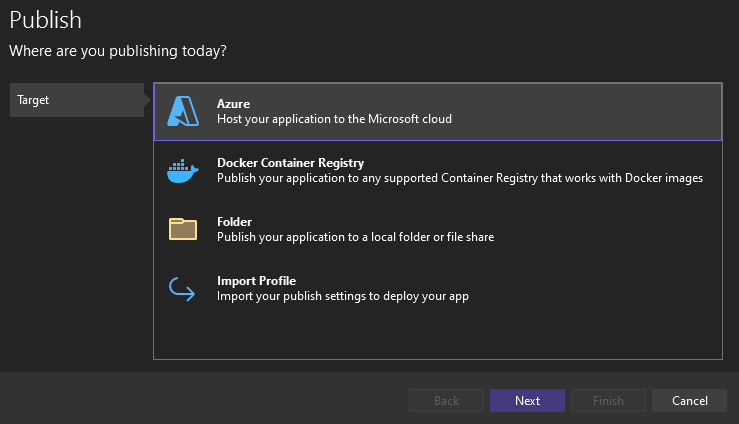Select Docker Container Registry title
Image resolution: width=739 pixels, height=424 pixels.
pyautogui.click(x=290, y=163)
